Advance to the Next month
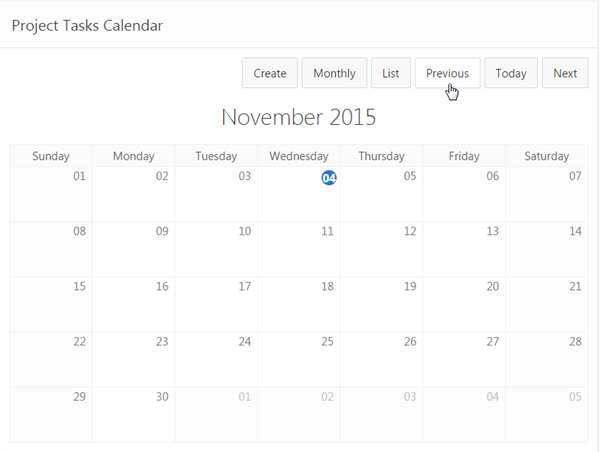The image size is (600, 452). click(565, 73)
